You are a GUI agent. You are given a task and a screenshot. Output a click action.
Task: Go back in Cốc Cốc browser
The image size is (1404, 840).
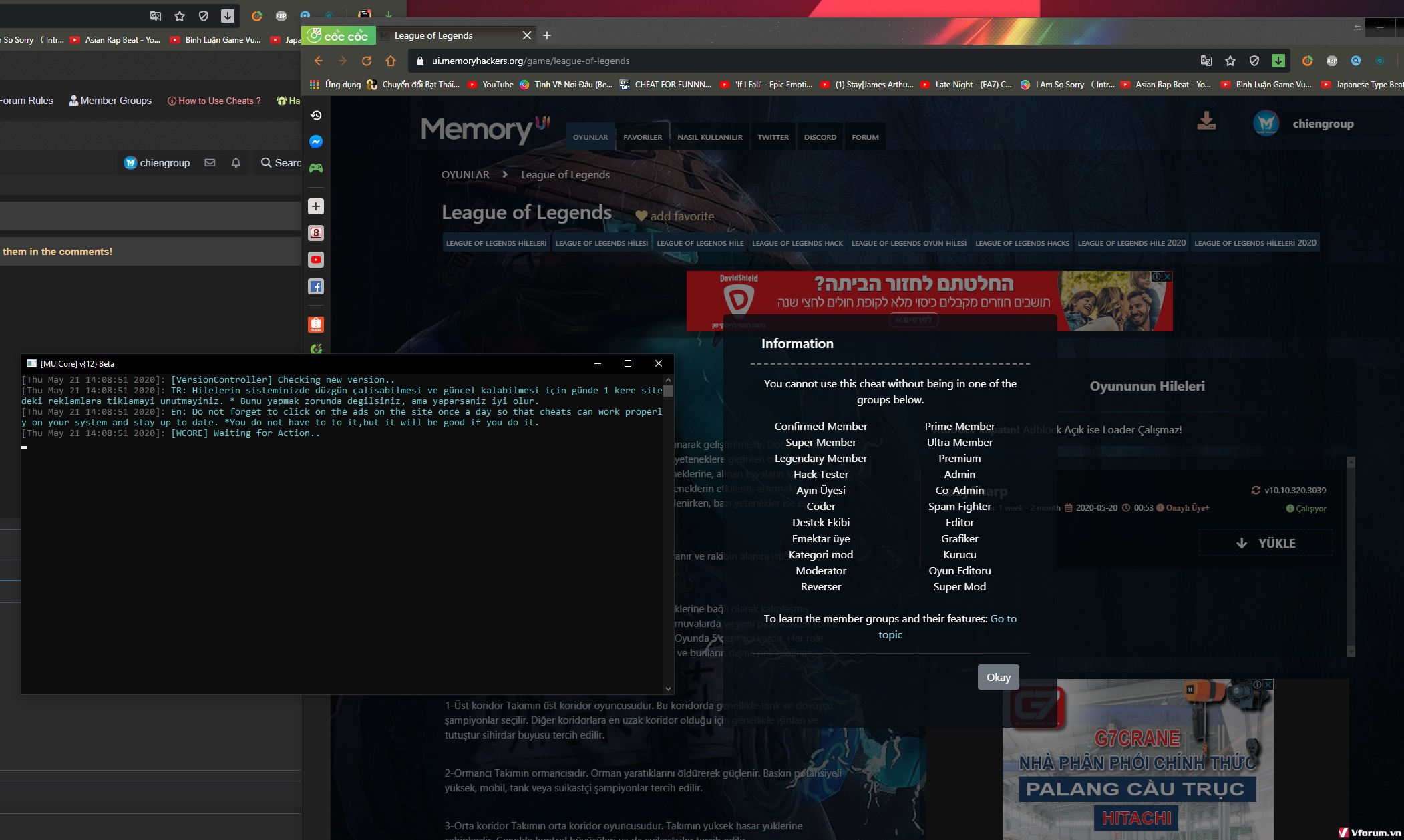point(319,61)
